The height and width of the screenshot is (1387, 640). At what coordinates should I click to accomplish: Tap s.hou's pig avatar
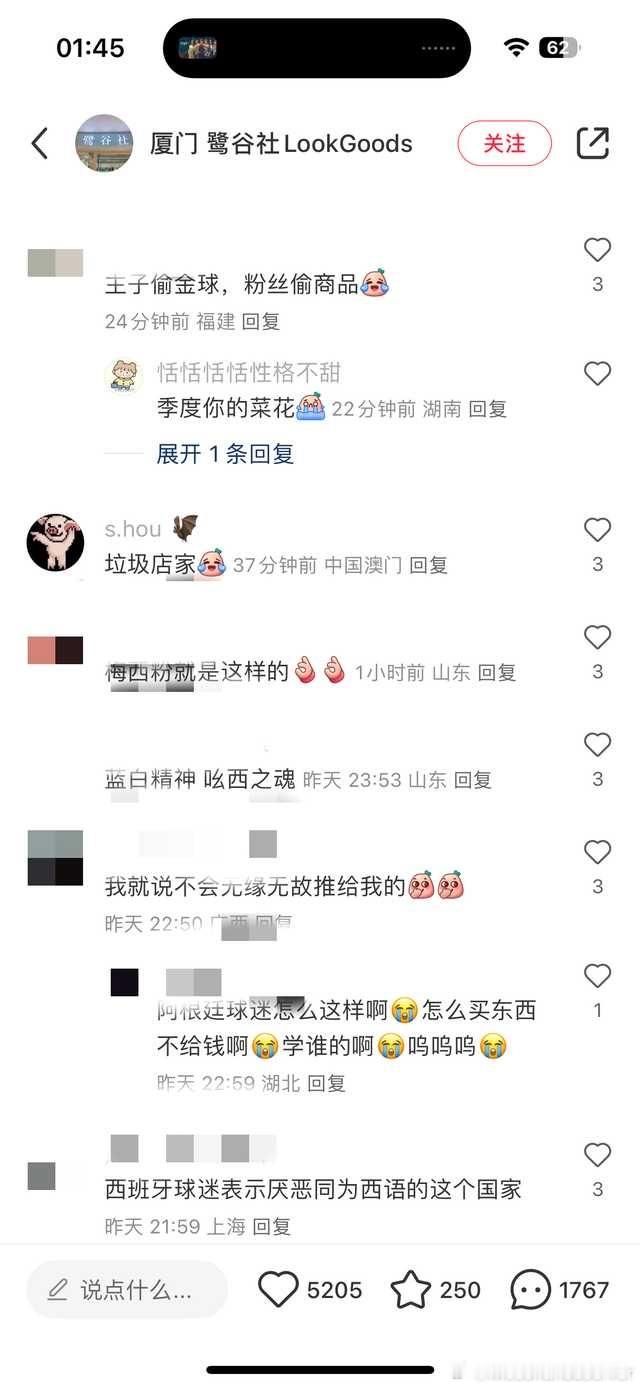tap(55, 542)
